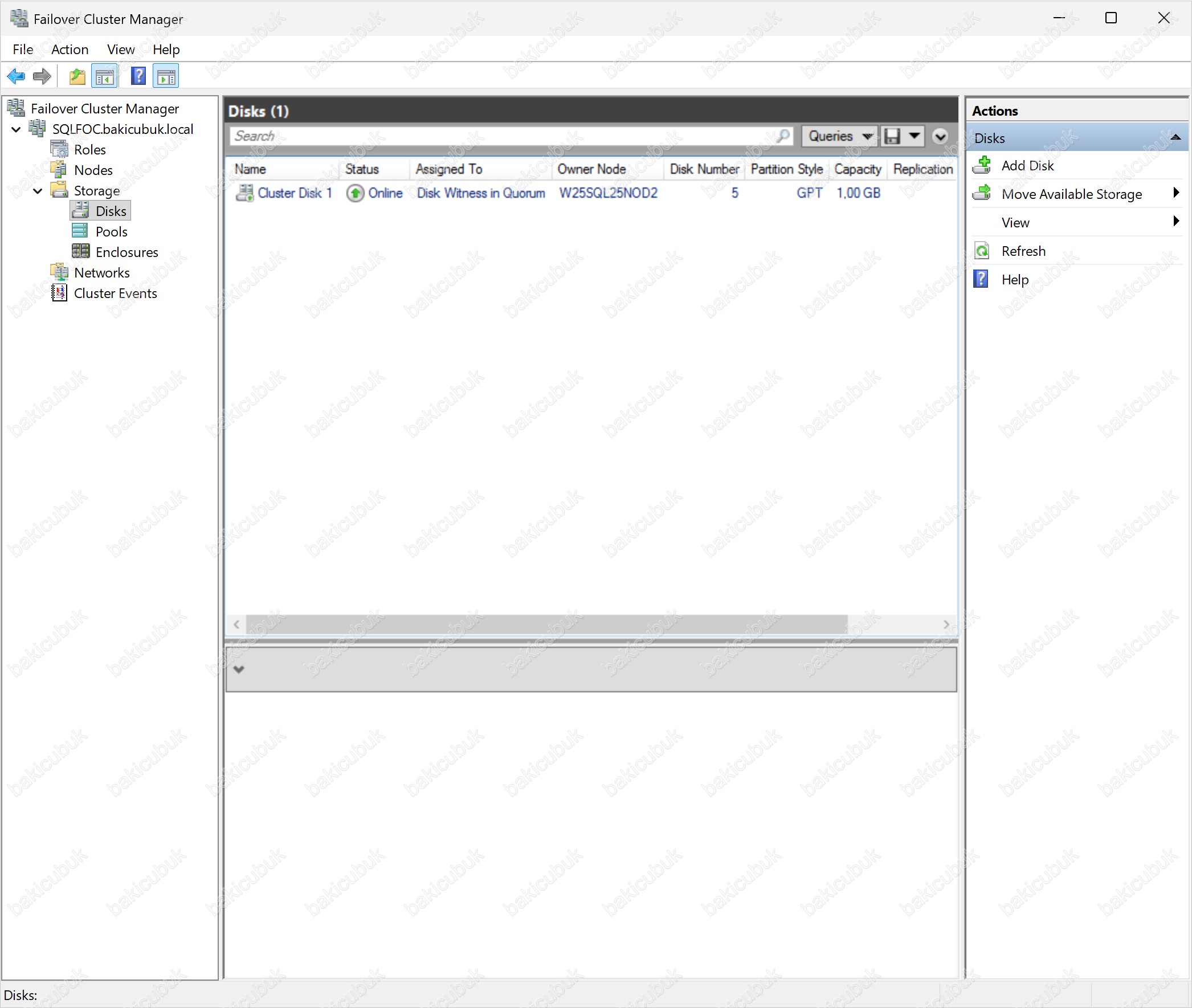This screenshot has width=1192, height=1008.
Task: Select the Cluster Events node
Action: (115, 293)
